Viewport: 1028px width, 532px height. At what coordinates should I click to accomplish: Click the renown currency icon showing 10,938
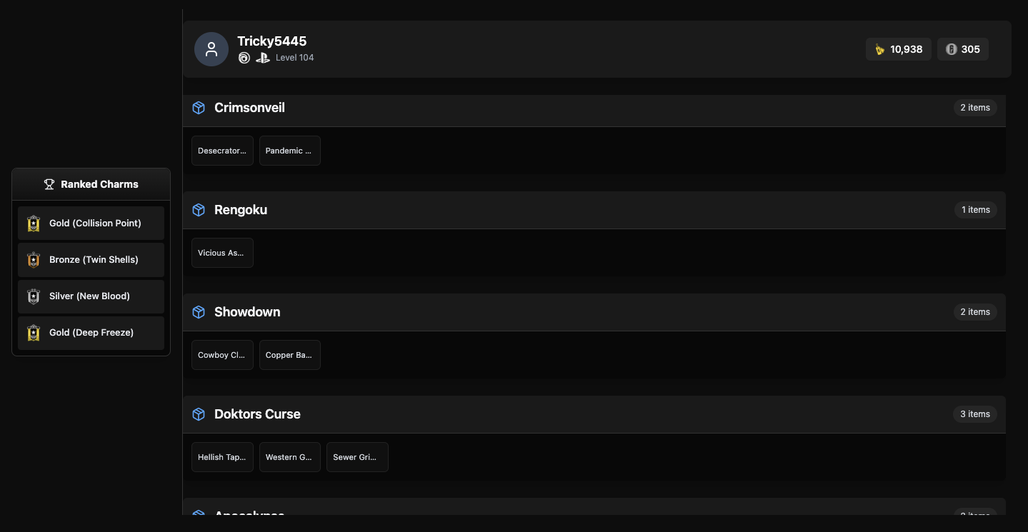point(880,49)
